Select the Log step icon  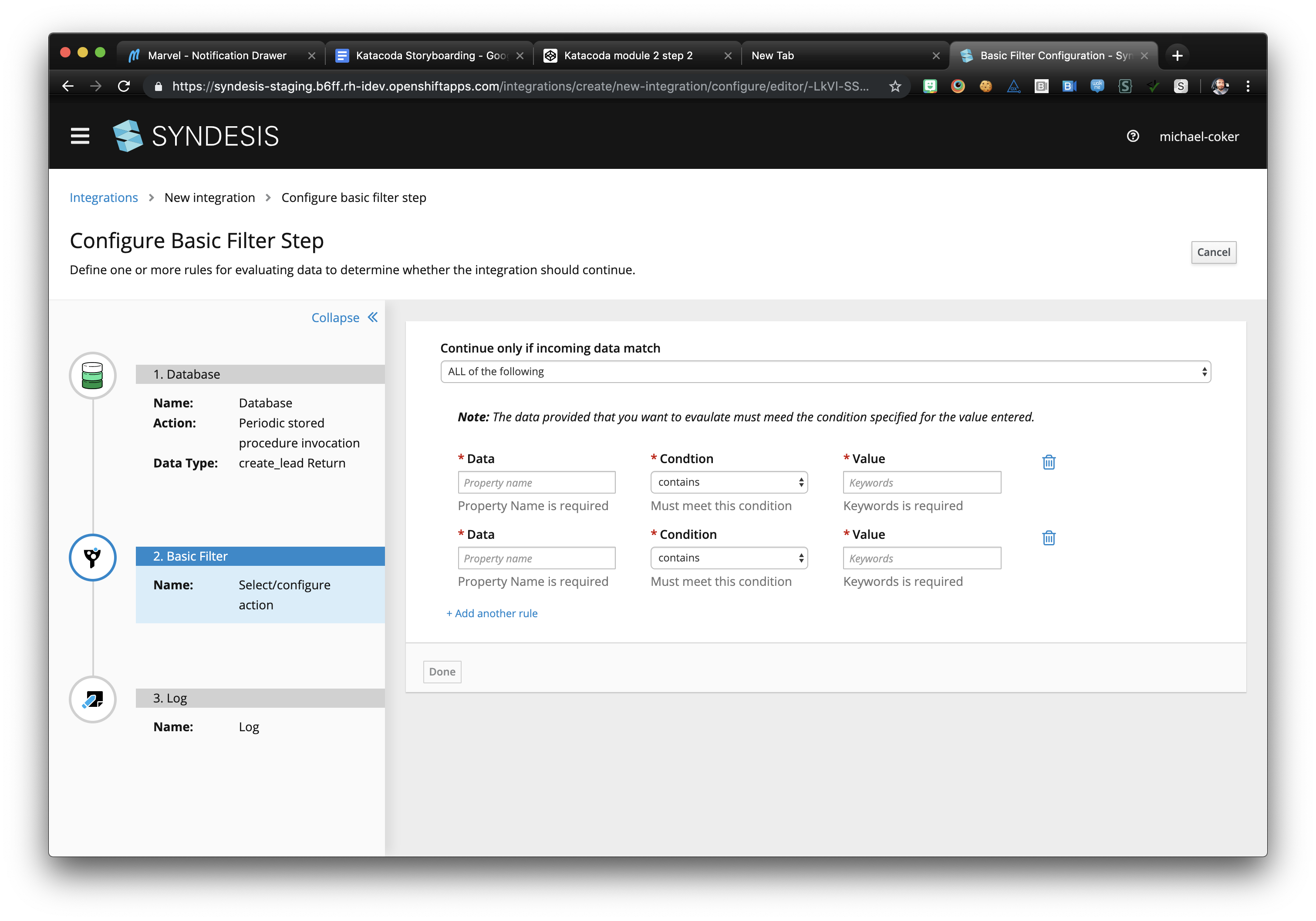point(92,699)
